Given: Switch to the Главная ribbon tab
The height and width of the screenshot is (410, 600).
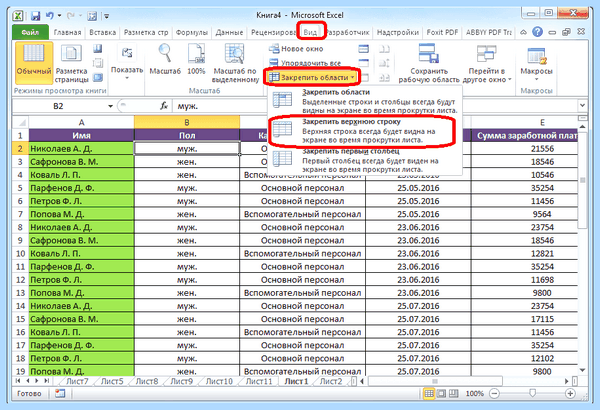Looking at the screenshot, I should 67,33.
